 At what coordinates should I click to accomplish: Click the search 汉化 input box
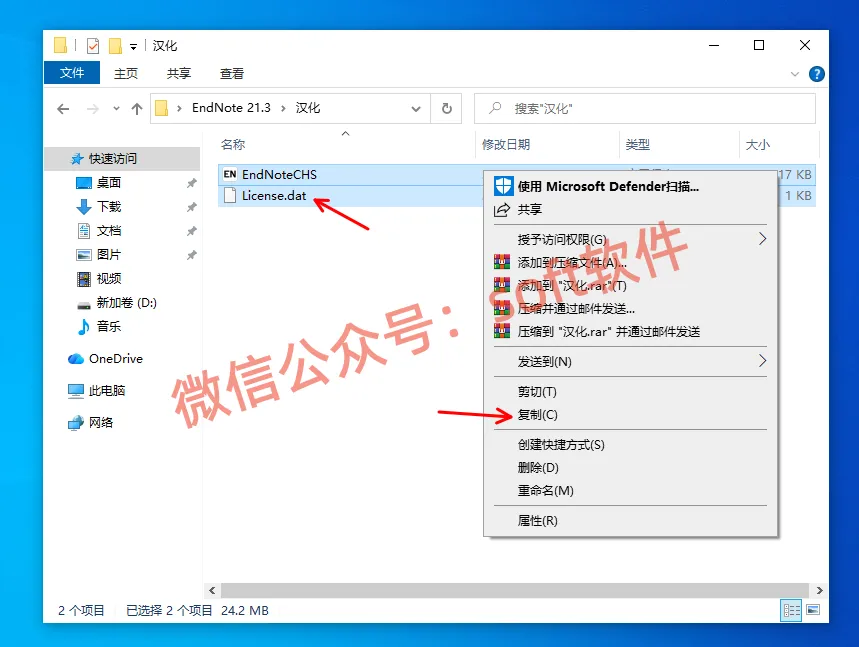coord(645,108)
